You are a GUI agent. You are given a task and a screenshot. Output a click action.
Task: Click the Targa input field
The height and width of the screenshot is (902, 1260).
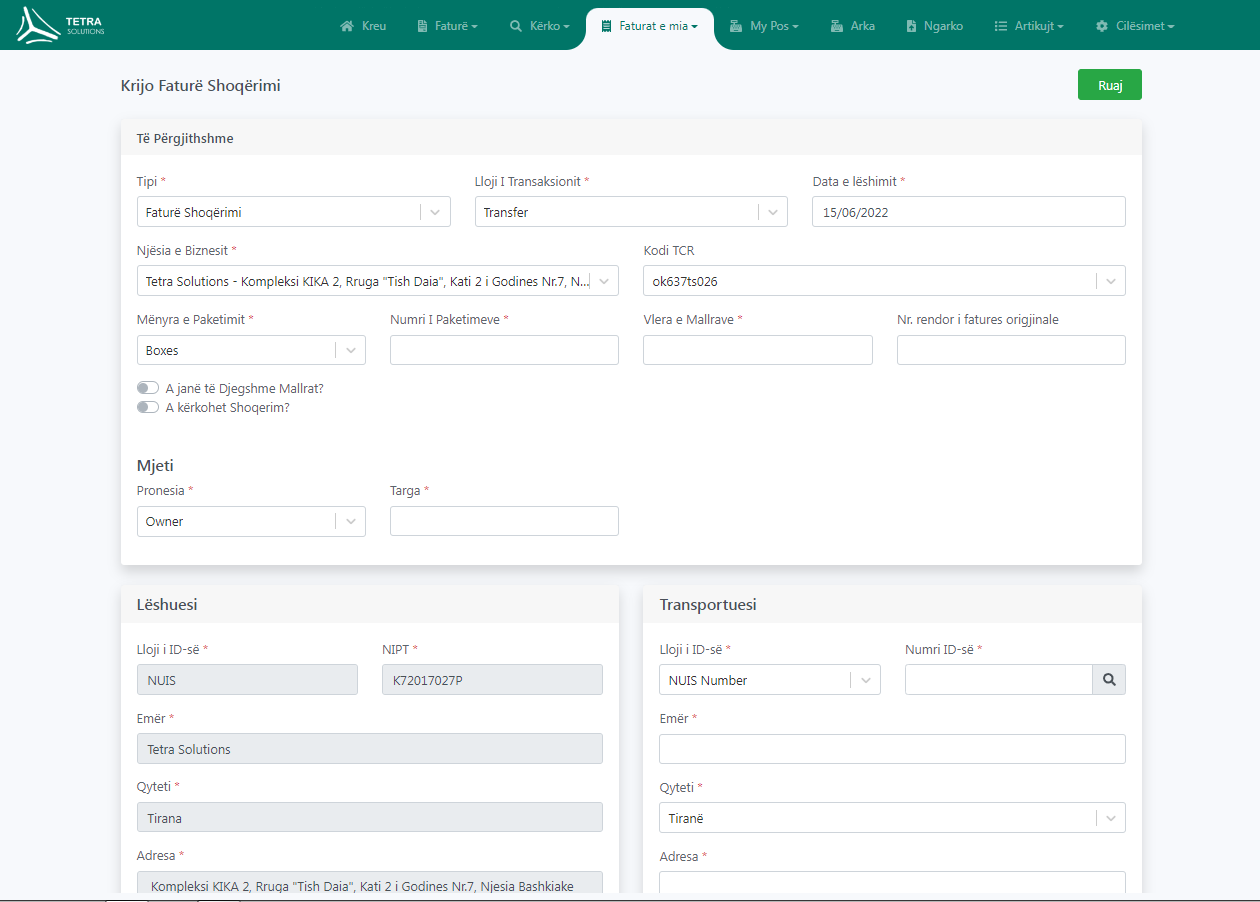(504, 521)
